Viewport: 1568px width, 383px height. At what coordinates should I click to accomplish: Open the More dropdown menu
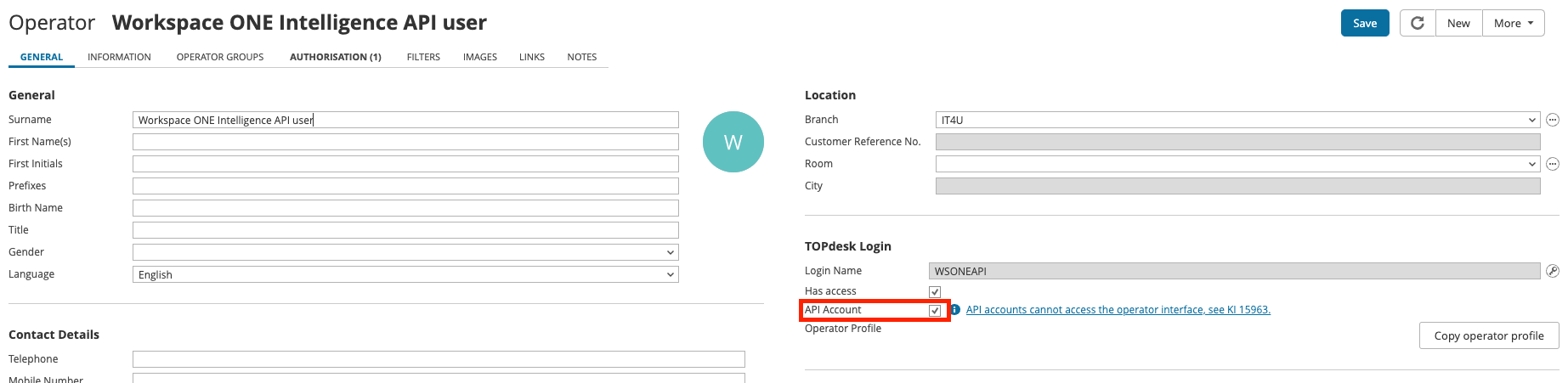1513,23
